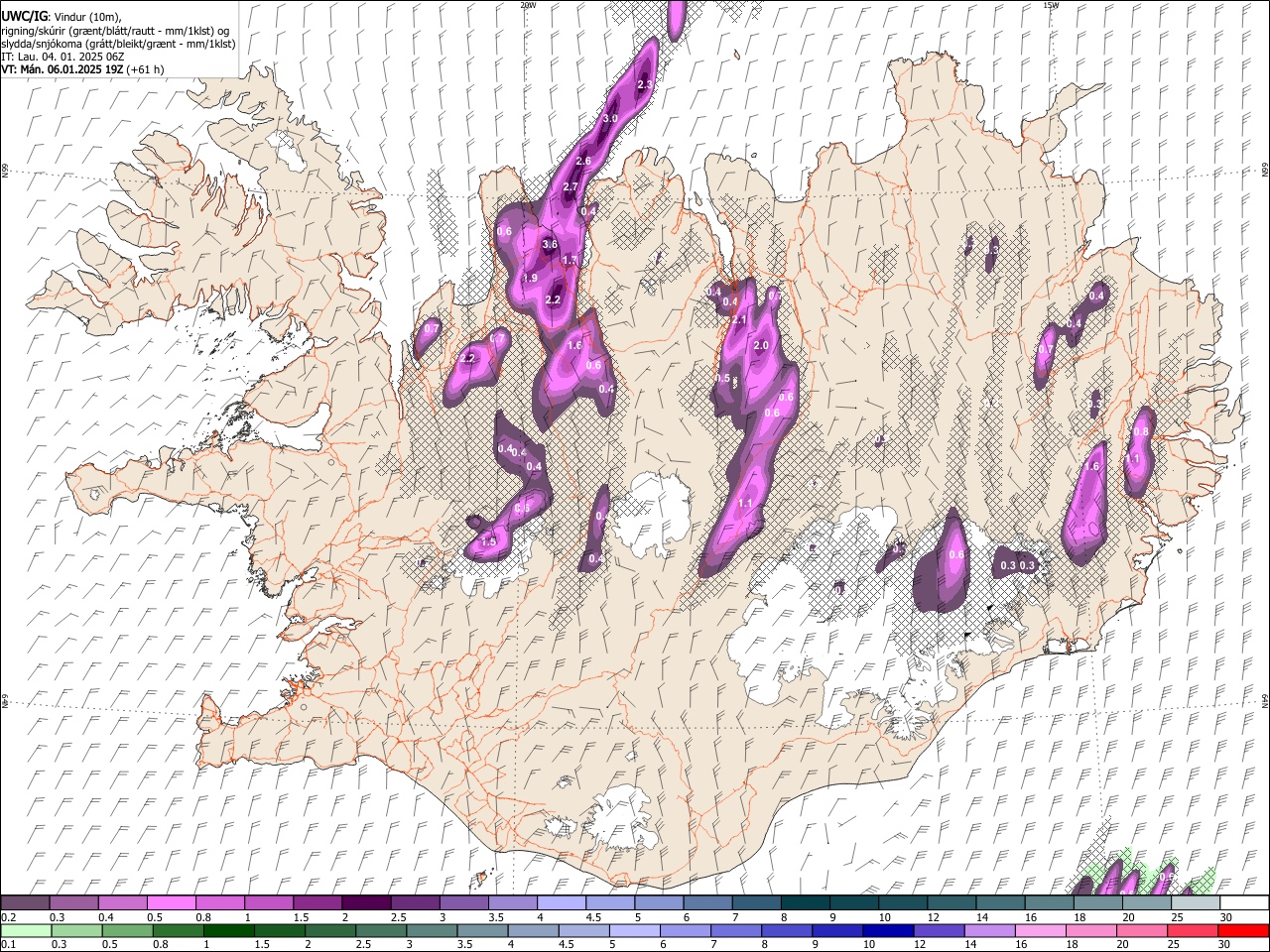Pick the light grey 25 swatch in snow legend
Viewport: 1270px width, 952px height.
1195,903
